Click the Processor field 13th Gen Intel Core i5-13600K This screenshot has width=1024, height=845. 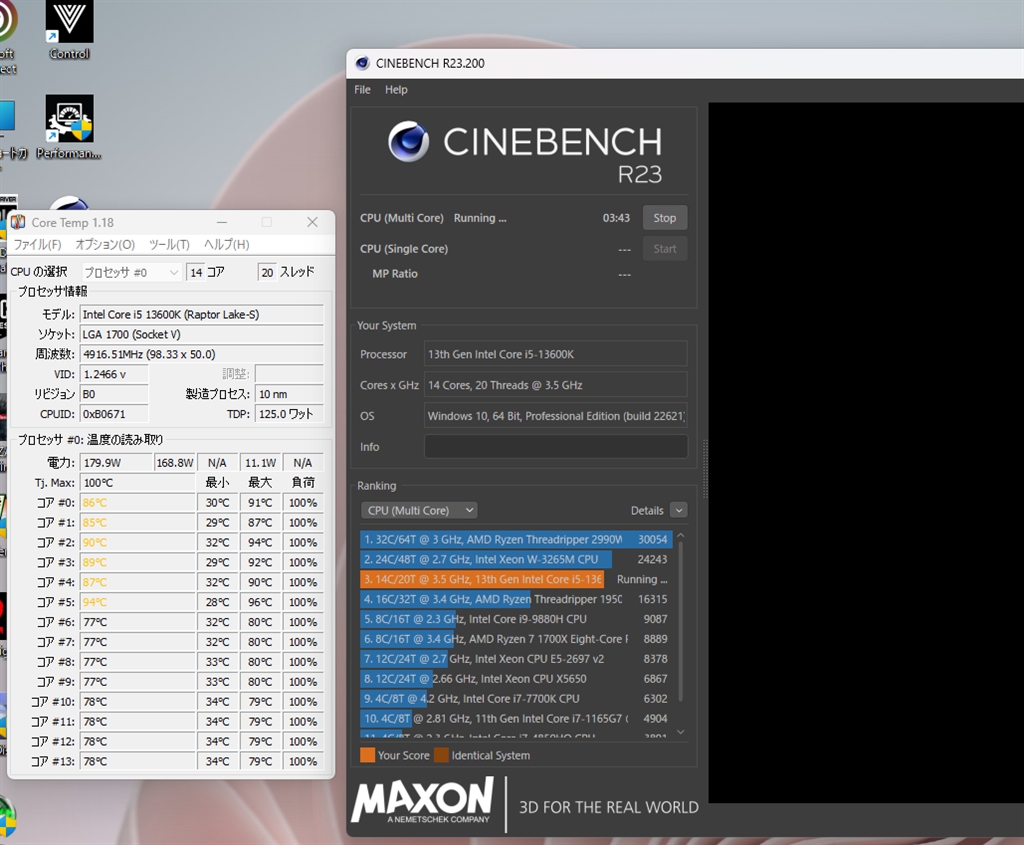(x=556, y=354)
